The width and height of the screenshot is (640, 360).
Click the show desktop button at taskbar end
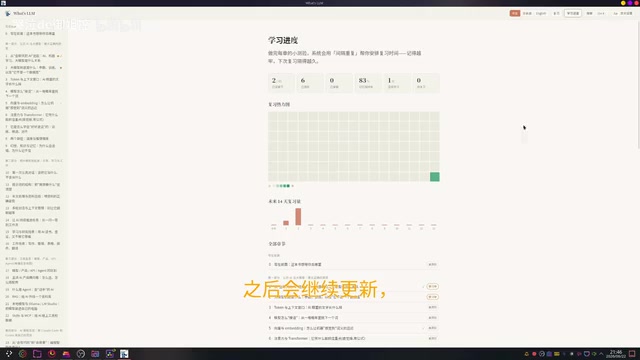point(632,354)
